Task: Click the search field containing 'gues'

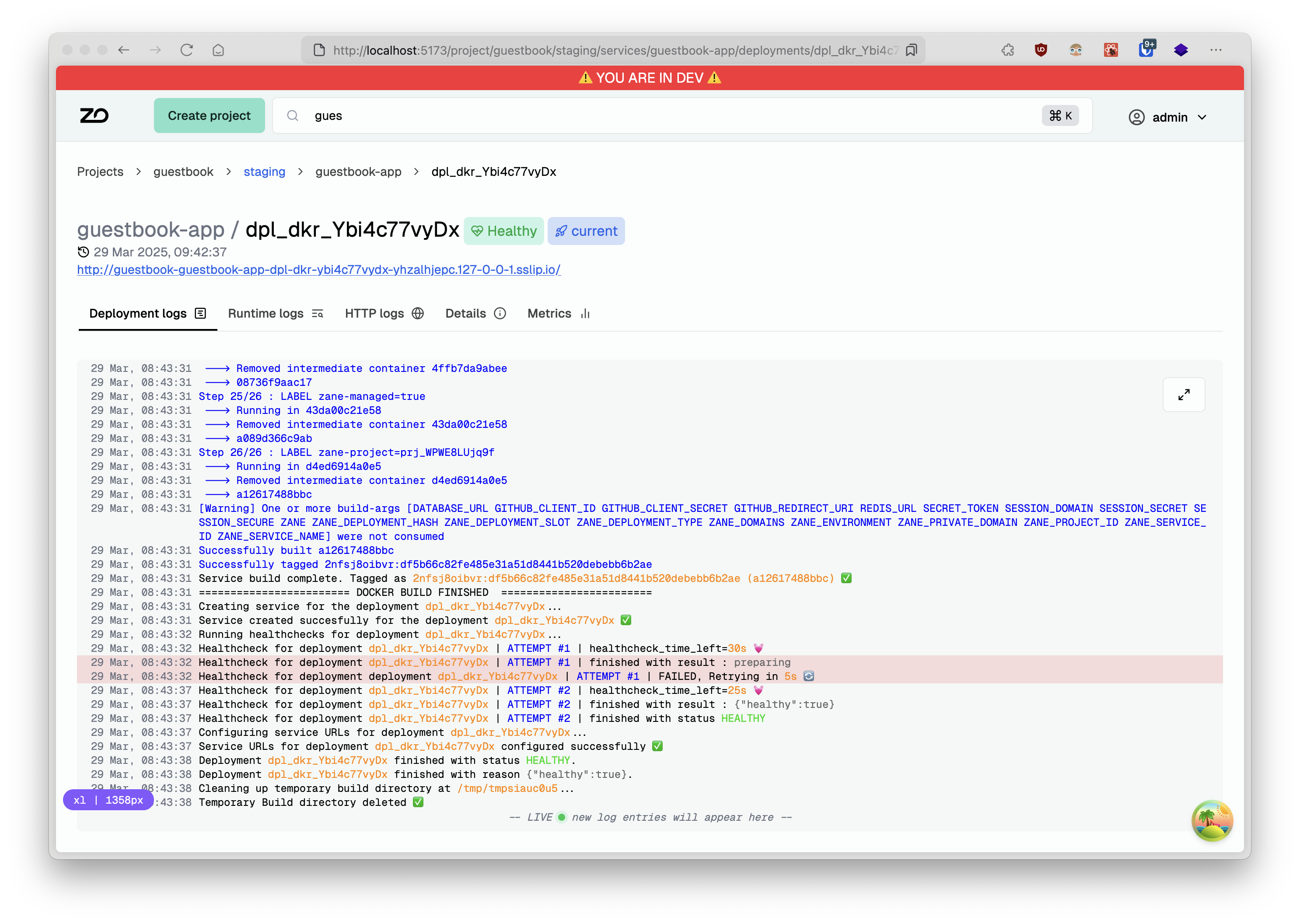Action: point(682,115)
